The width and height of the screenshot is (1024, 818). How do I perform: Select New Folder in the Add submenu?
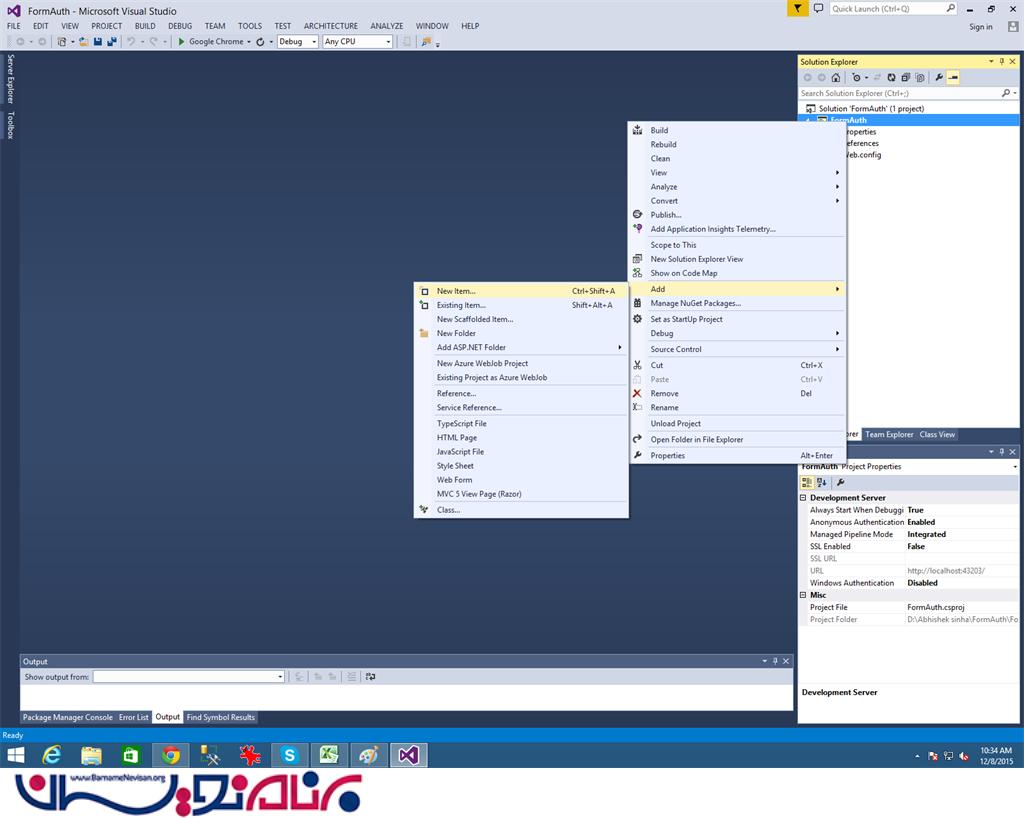click(521, 333)
